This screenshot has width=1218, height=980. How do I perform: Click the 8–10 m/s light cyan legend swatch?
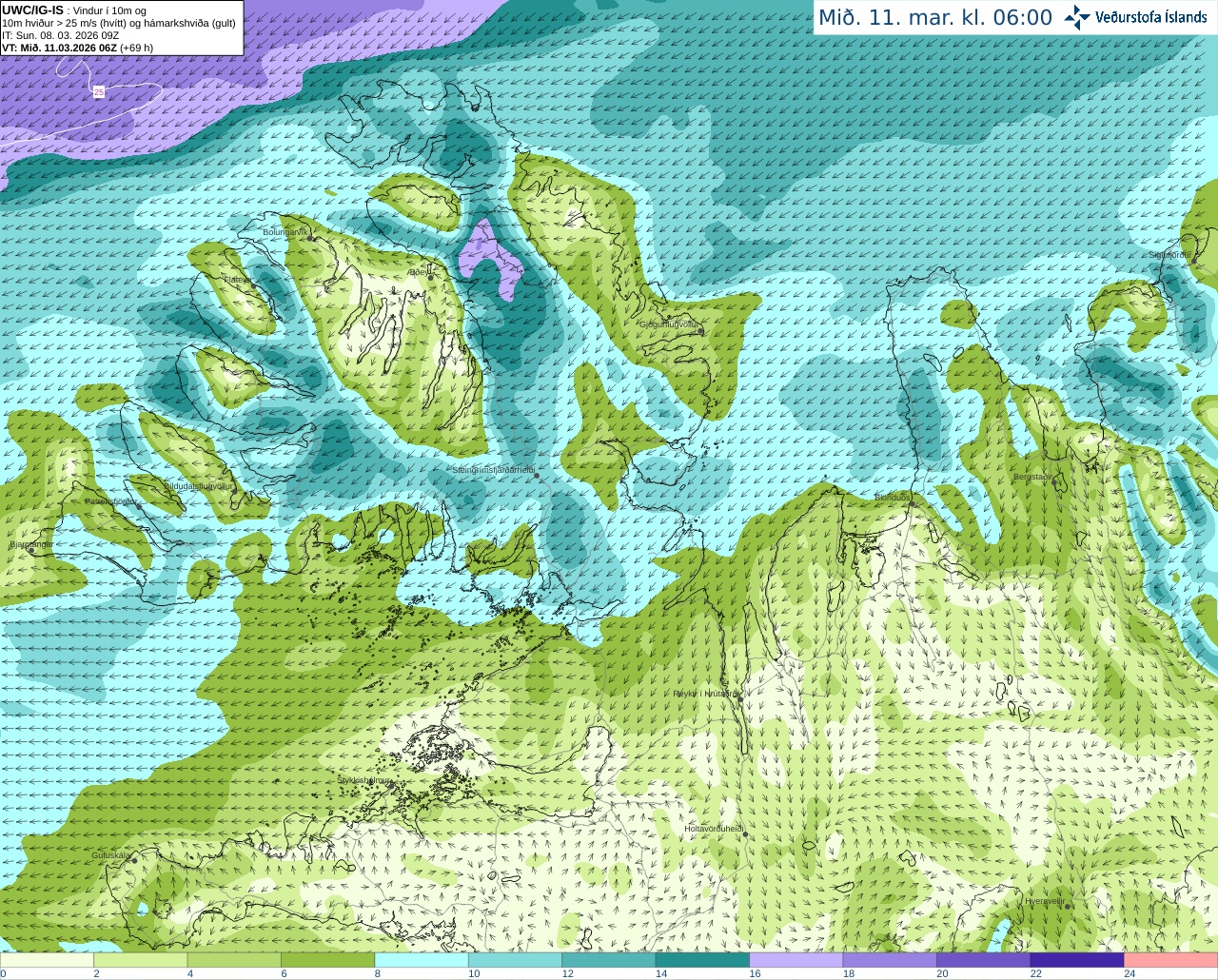click(x=422, y=959)
